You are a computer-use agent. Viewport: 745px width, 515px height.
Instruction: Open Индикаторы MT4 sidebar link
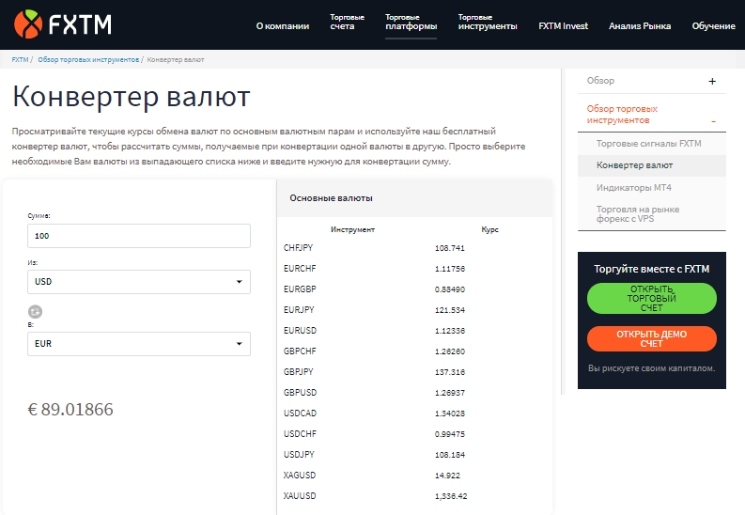tap(634, 188)
